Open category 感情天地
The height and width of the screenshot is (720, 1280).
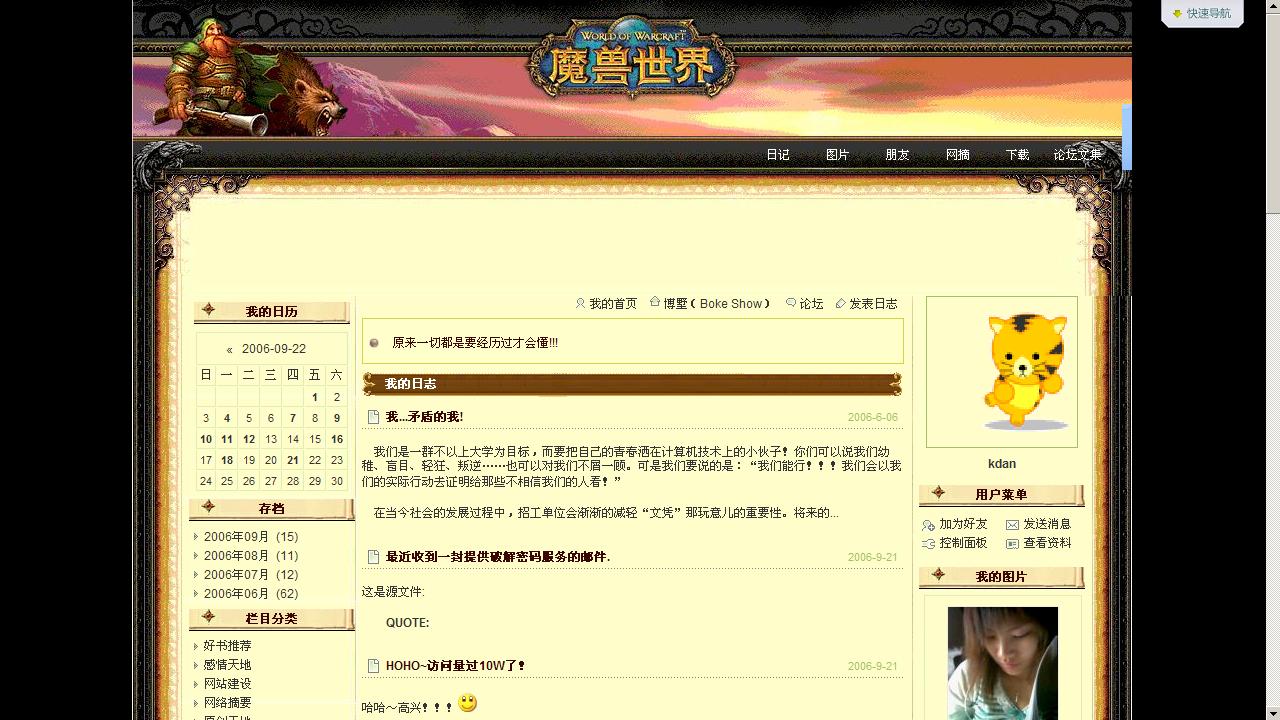[x=228, y=665]
